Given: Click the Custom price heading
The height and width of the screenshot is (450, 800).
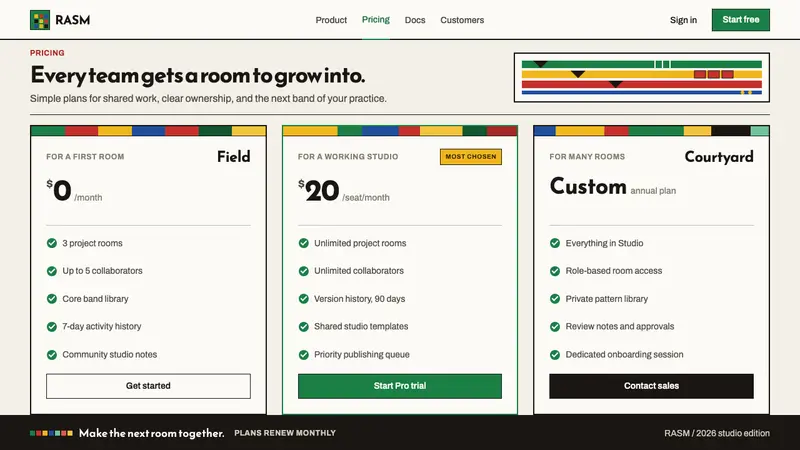Looking at the screenshot, I should [588, 186].
